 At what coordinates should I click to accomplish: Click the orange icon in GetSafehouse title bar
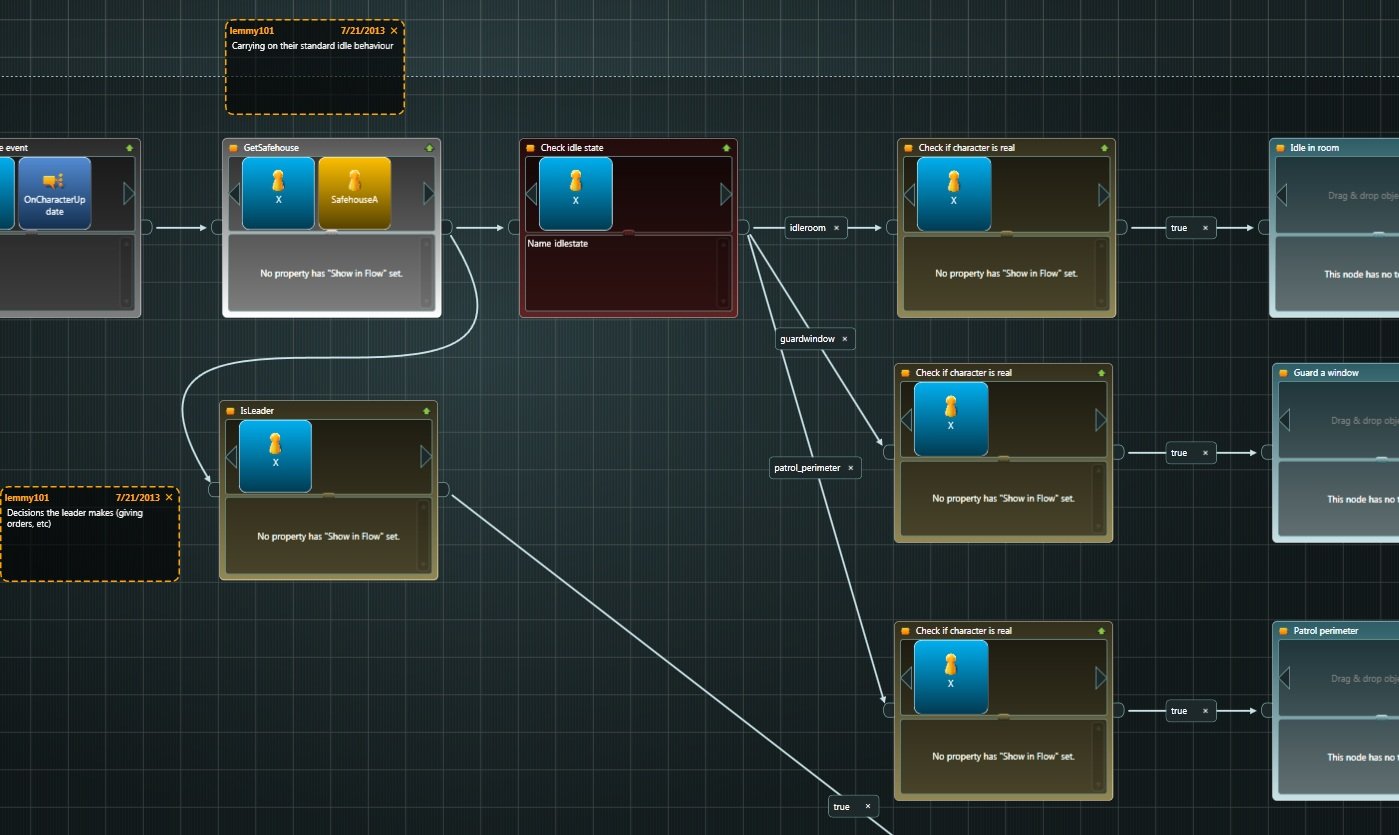(234, 148)
